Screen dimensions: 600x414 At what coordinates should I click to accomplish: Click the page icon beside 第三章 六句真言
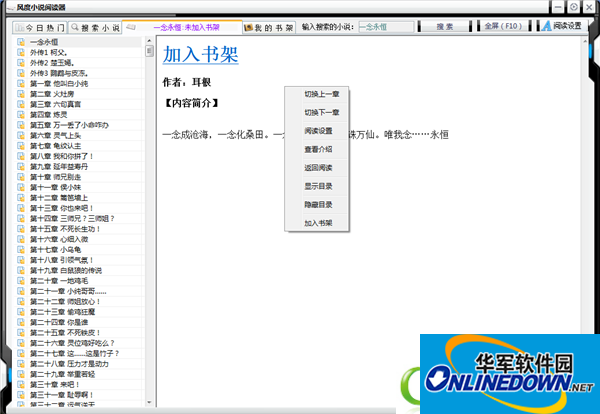[21, 104]
